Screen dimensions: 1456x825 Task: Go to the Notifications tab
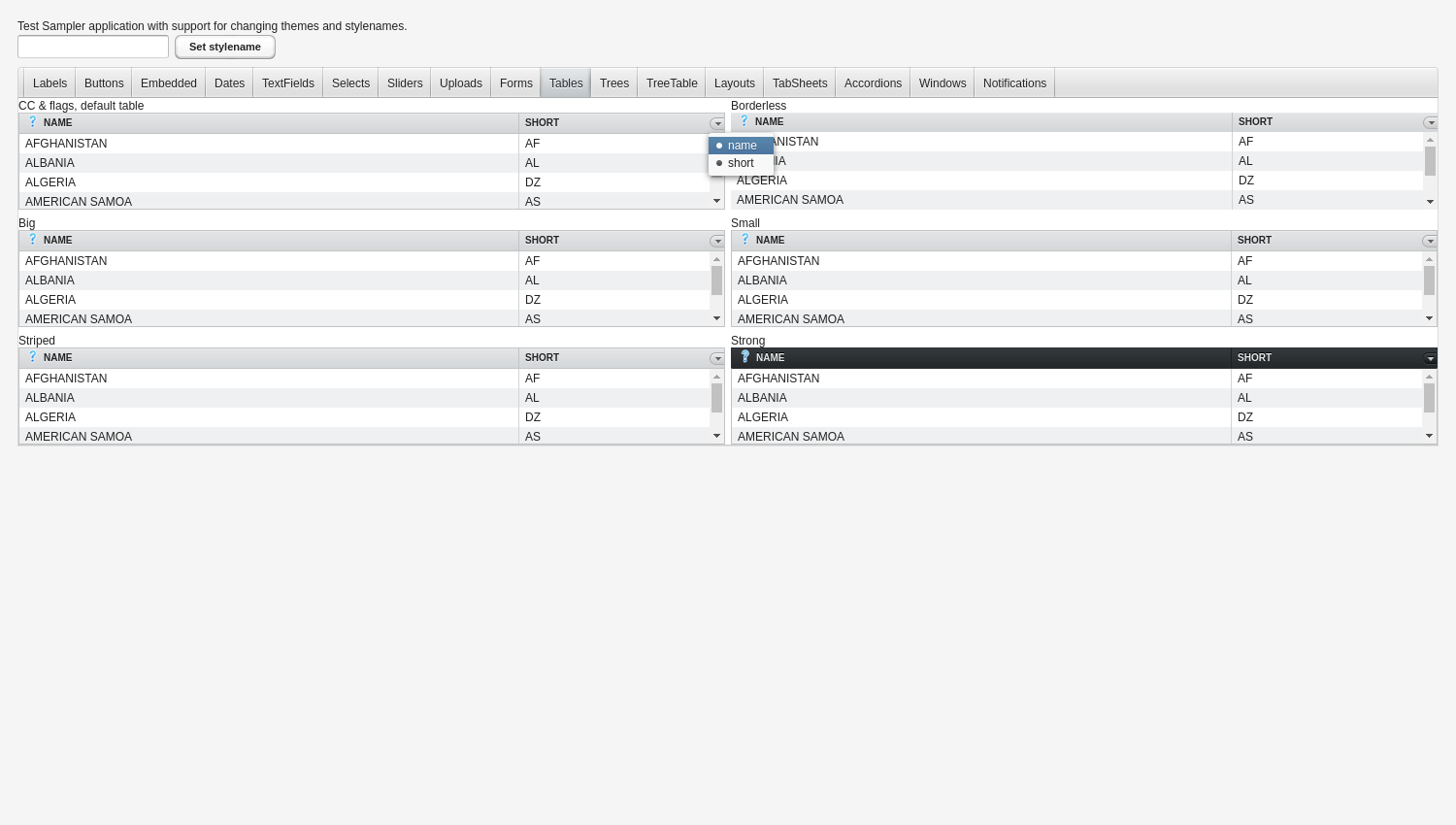[x=1014, y=83]
